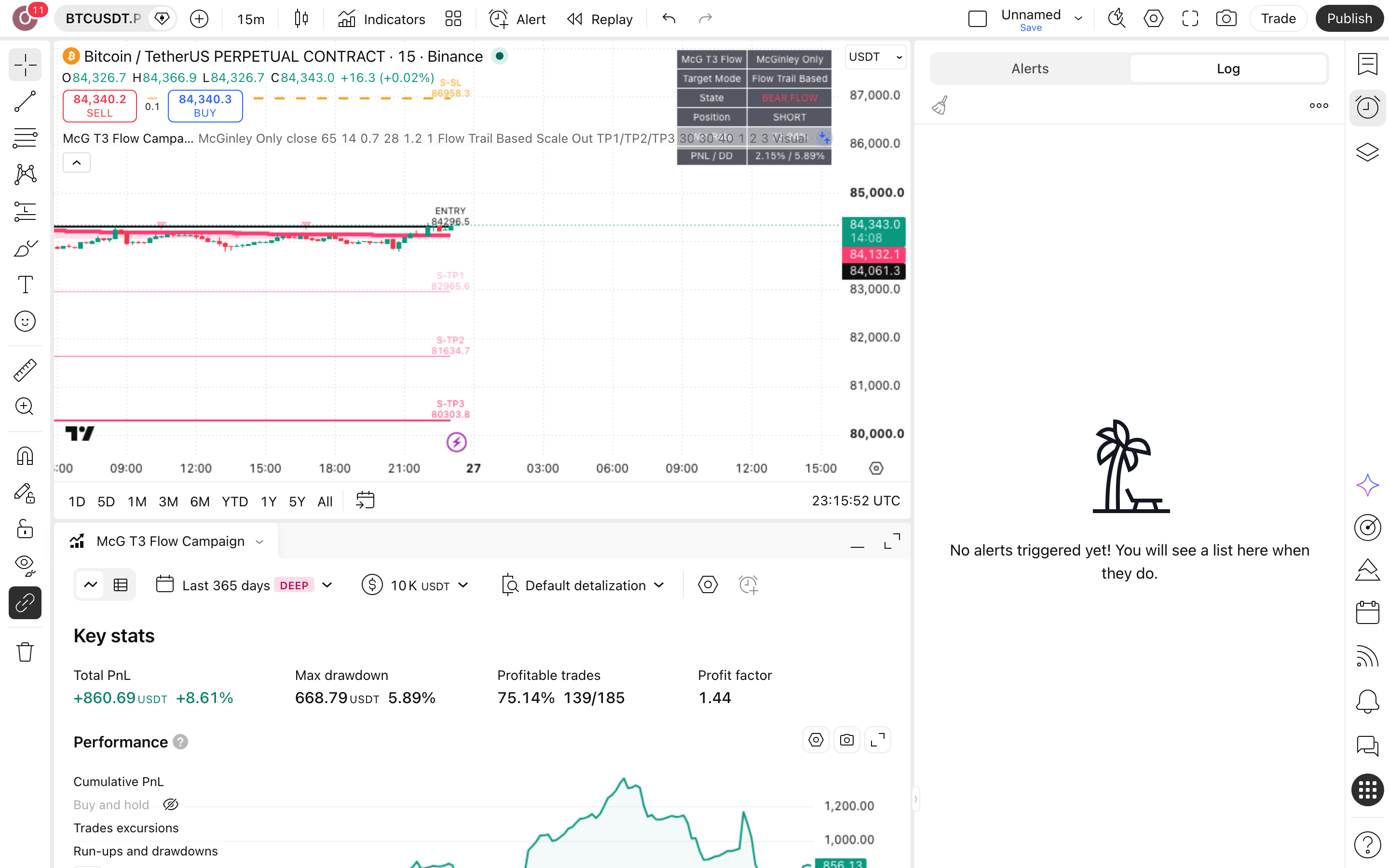Screen dimensions: 1389x868
Task: Start bar Replay mode
Action: 600,19
